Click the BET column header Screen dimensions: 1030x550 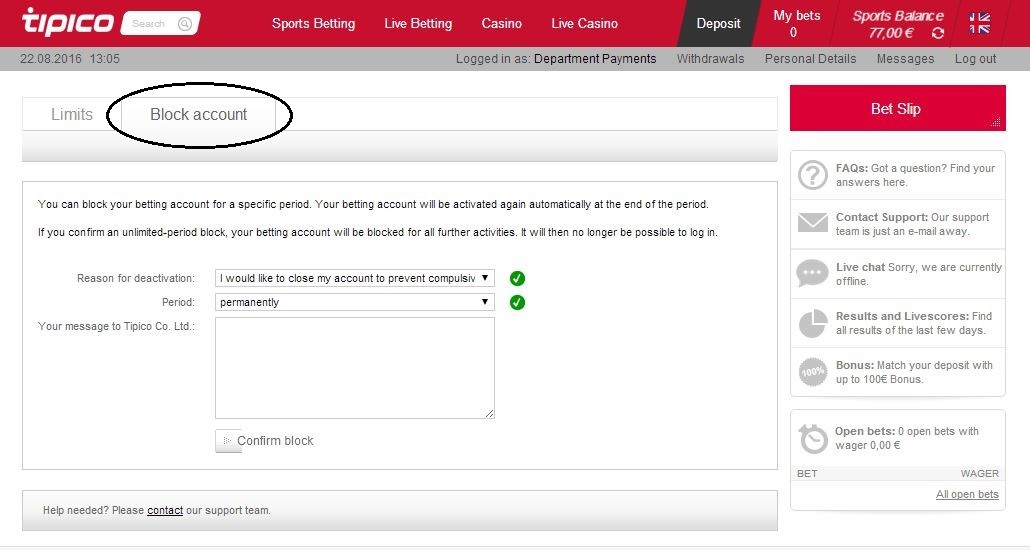[807, 473]
